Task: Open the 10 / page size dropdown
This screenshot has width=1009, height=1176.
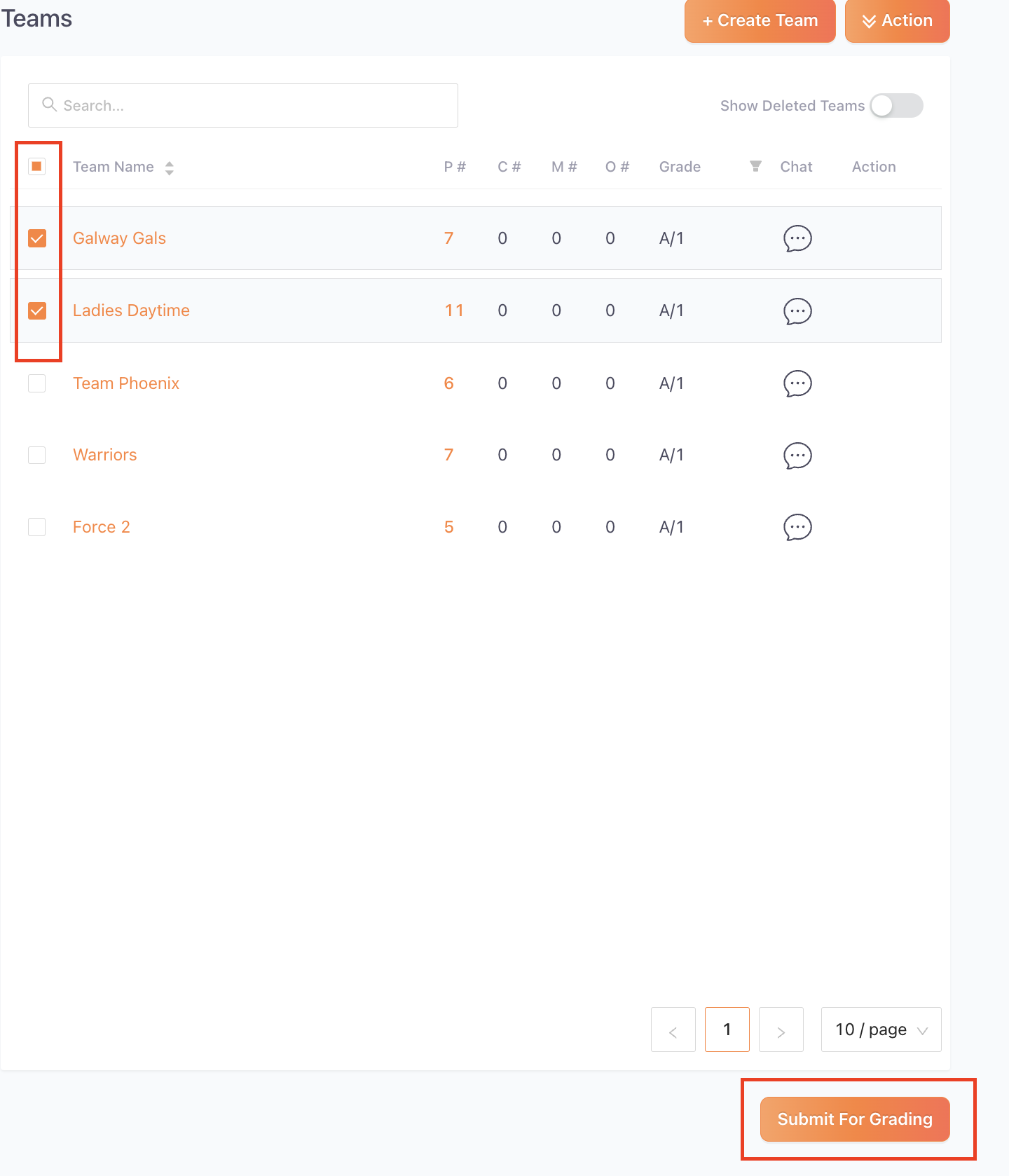Action: click(881, 1030)
